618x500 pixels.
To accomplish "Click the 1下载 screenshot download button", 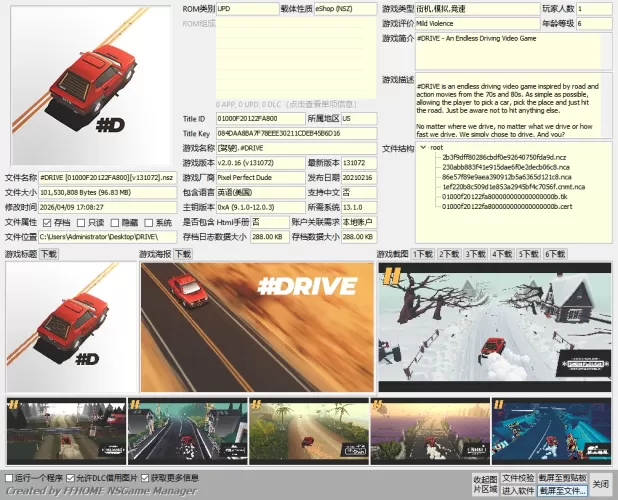I will tap(423, 254).
